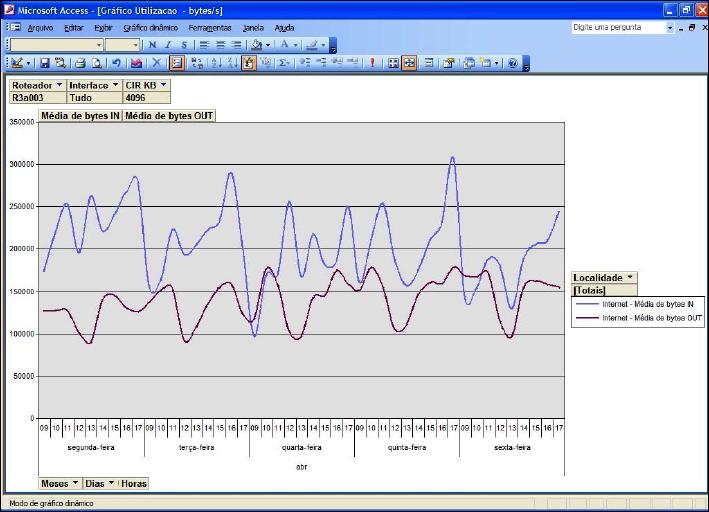Align text right
Viewport: 709px width, 512px height.
pyautogui.click(x=236, y=45)
